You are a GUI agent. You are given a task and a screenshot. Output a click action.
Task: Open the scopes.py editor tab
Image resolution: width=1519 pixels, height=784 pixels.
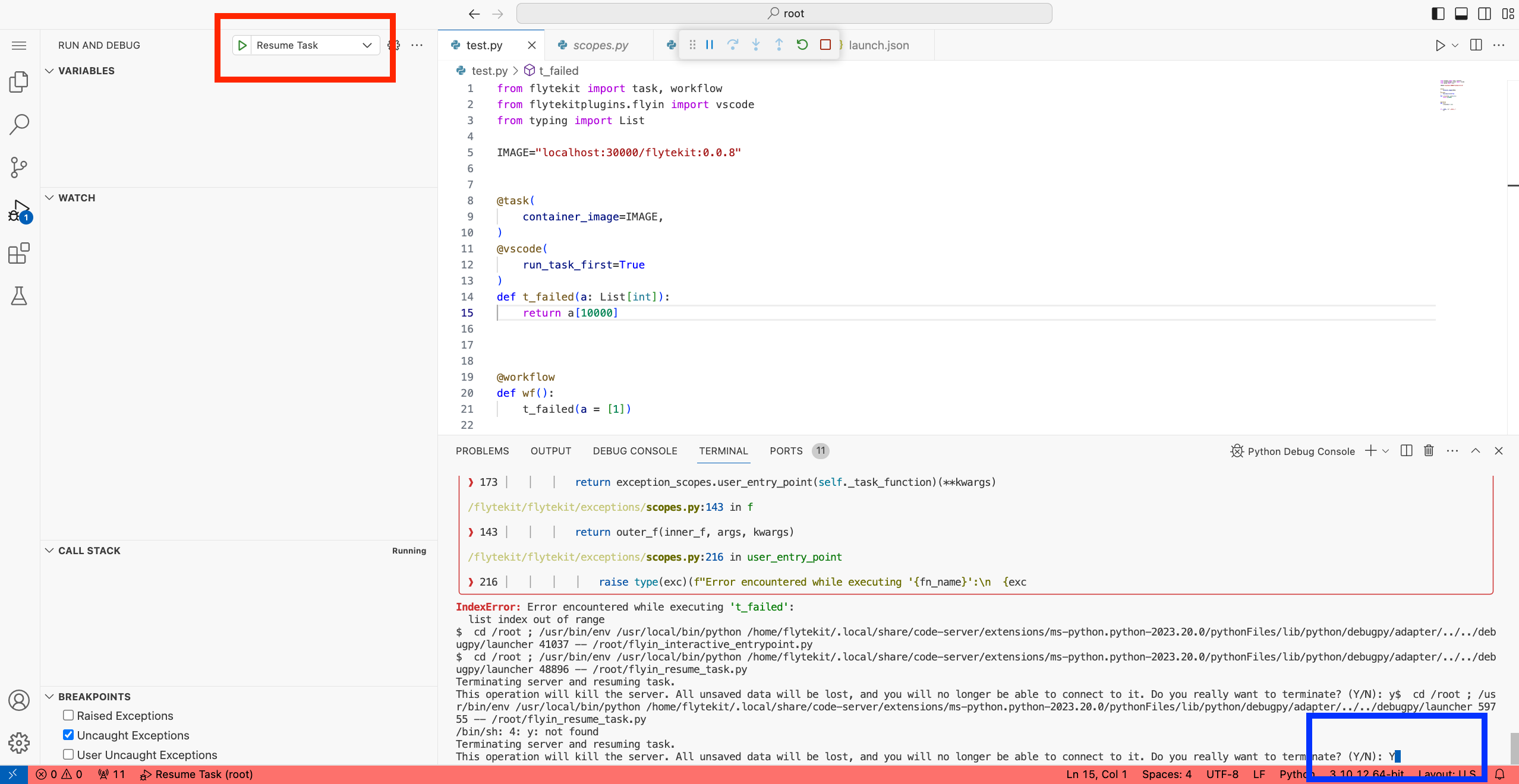tap(600, 45)
